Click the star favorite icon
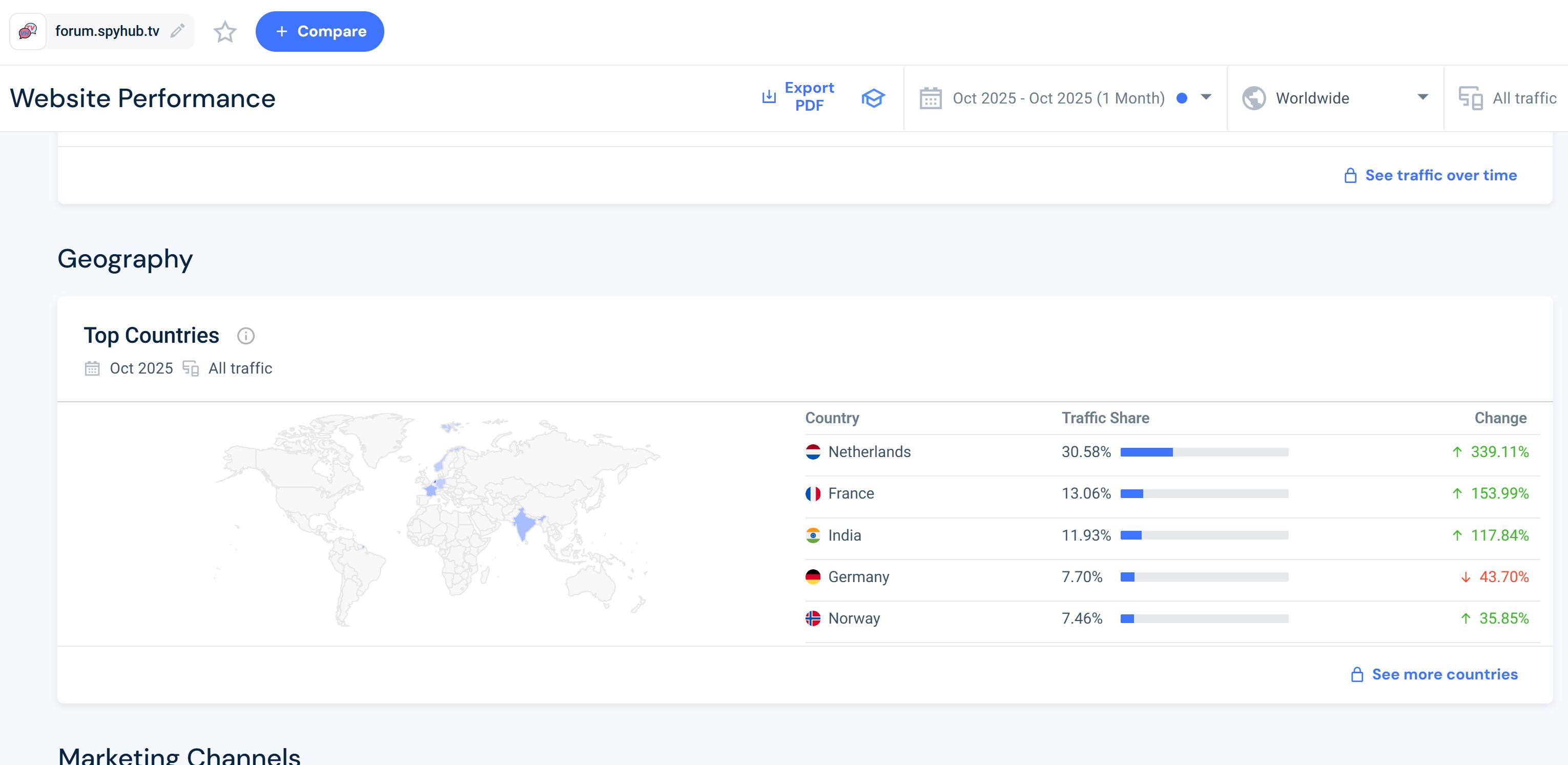The height and width of the screenshot is (765, 1568). pos(224,32)
